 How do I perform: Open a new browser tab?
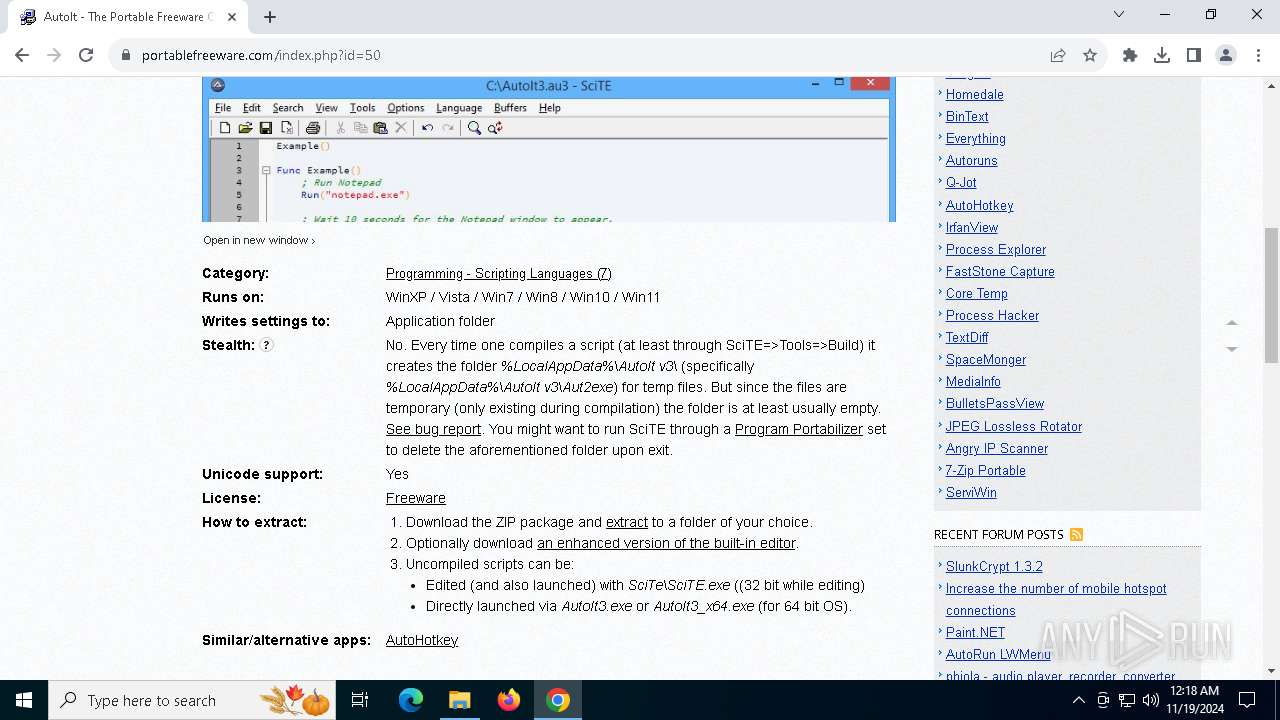270,17
